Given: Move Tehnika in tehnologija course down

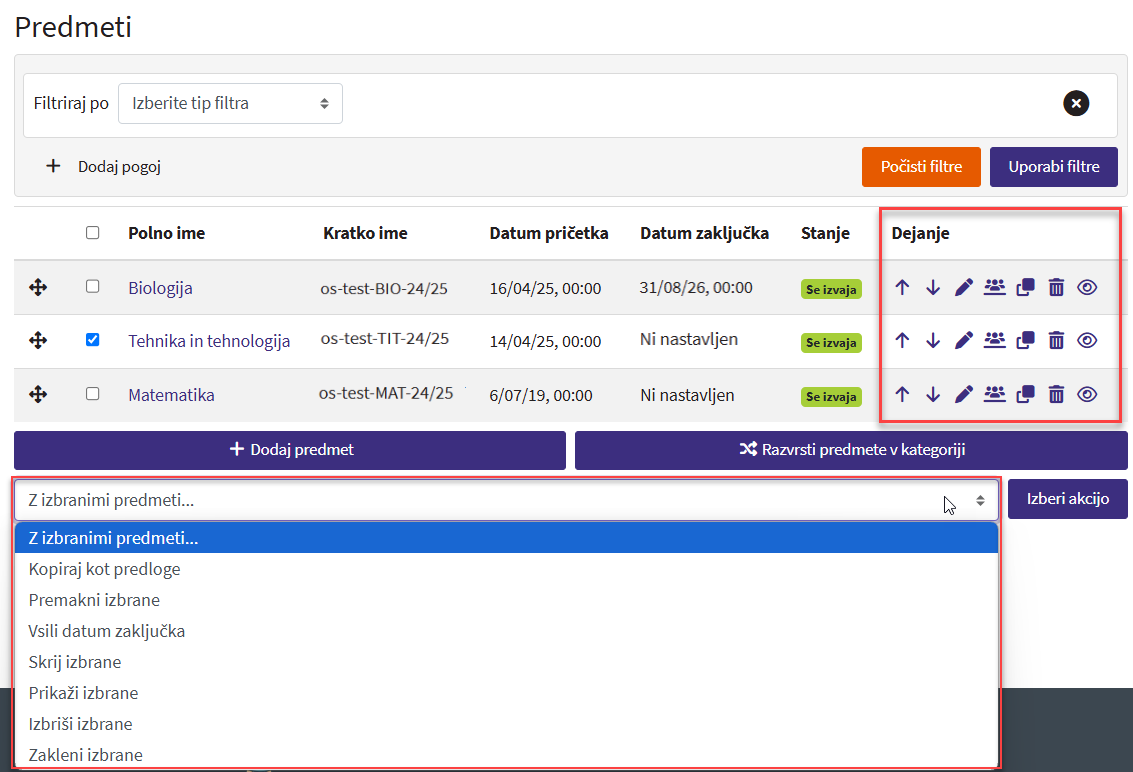Looking at the screenshot, I should (933, 341).
